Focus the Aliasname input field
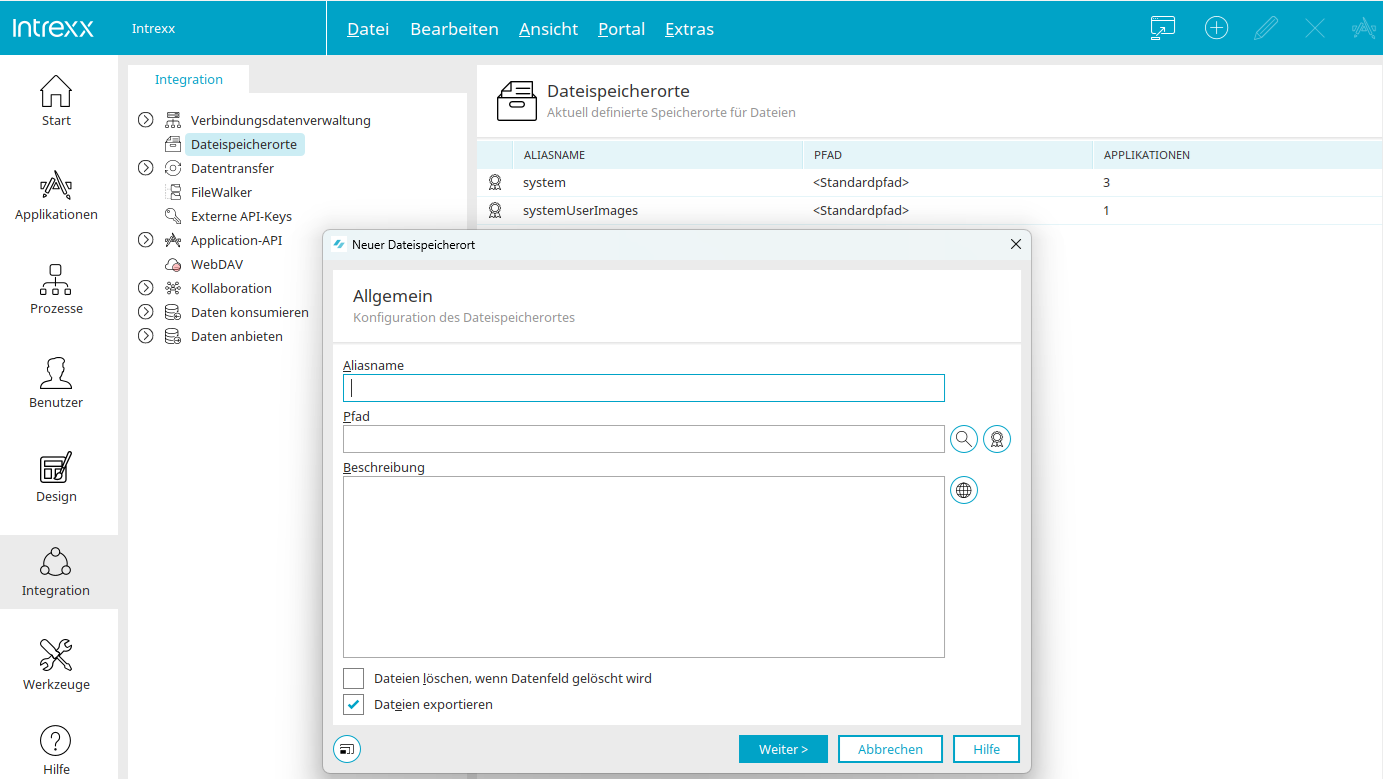Screen dimensions: 1383x779 pos(643,388)
